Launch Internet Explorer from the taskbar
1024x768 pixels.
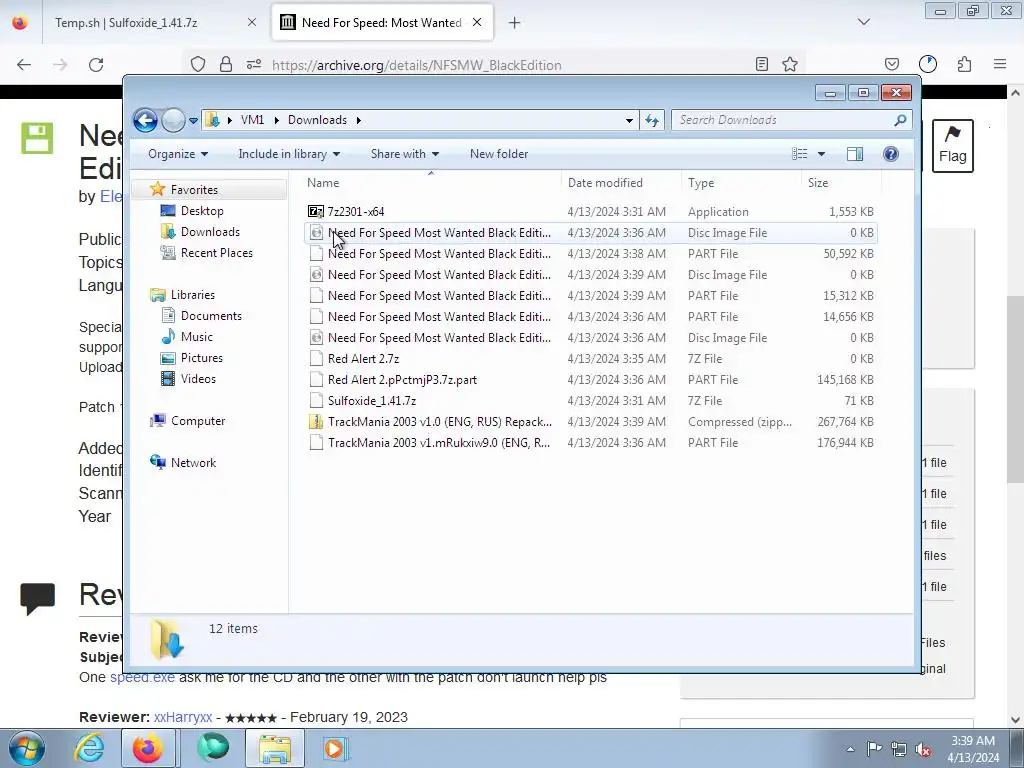click(89, 748)
